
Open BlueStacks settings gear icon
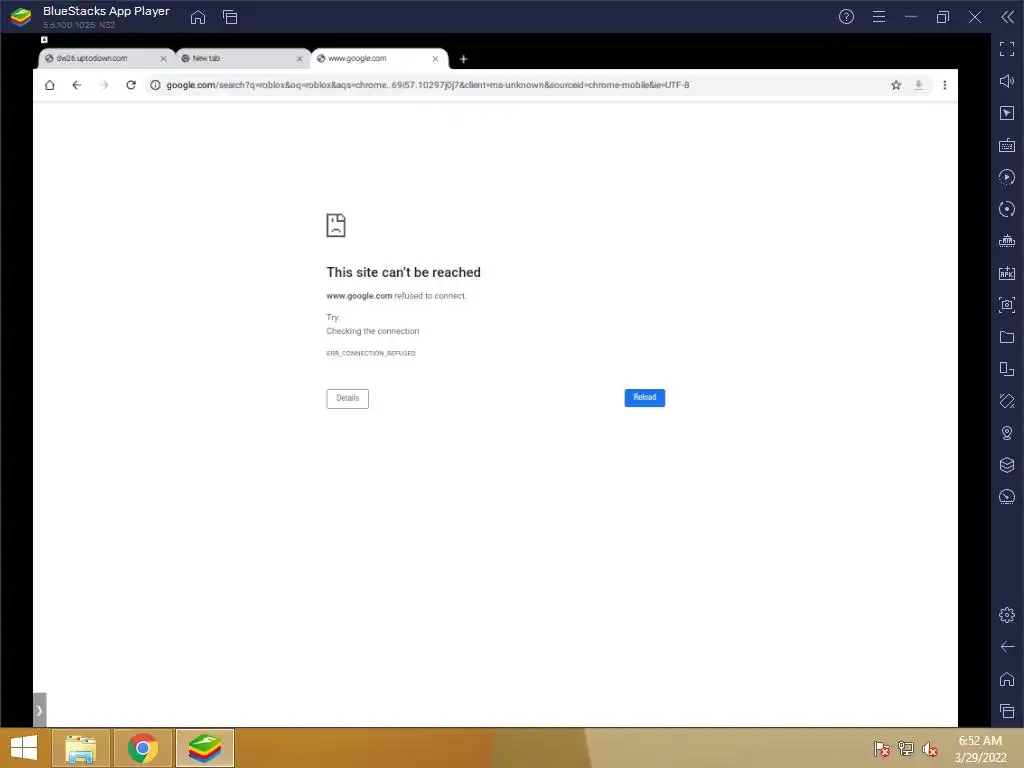coord(1007,615)
